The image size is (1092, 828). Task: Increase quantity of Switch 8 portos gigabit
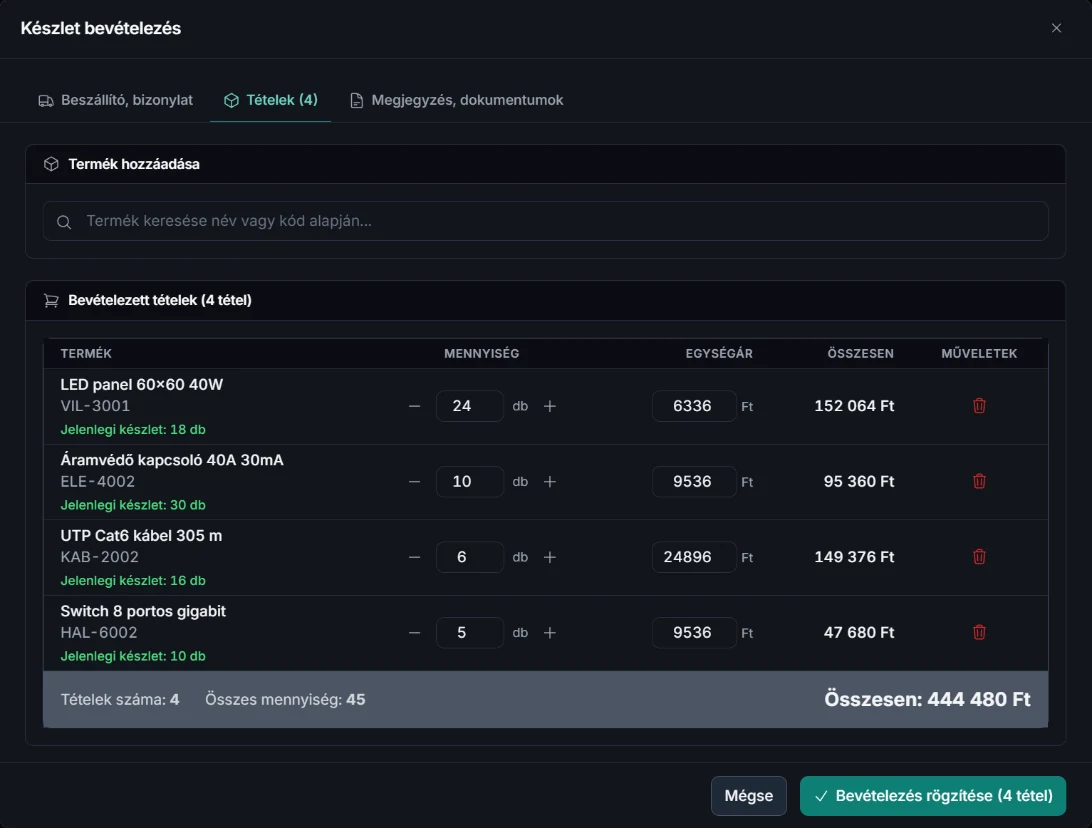tap(549, 632)
